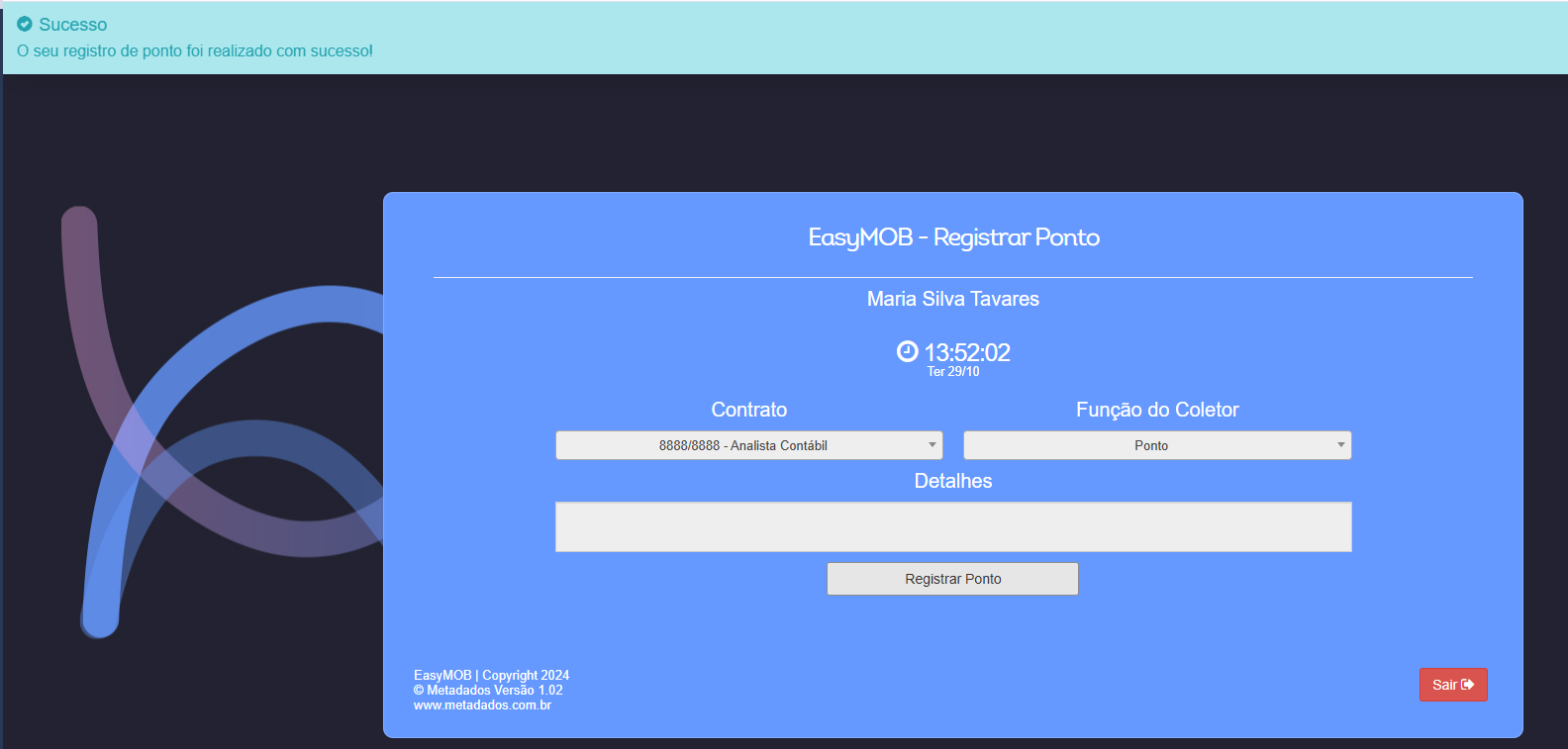
Task: Click the clock icon beside the time 13:52:02
Action: 907,351
